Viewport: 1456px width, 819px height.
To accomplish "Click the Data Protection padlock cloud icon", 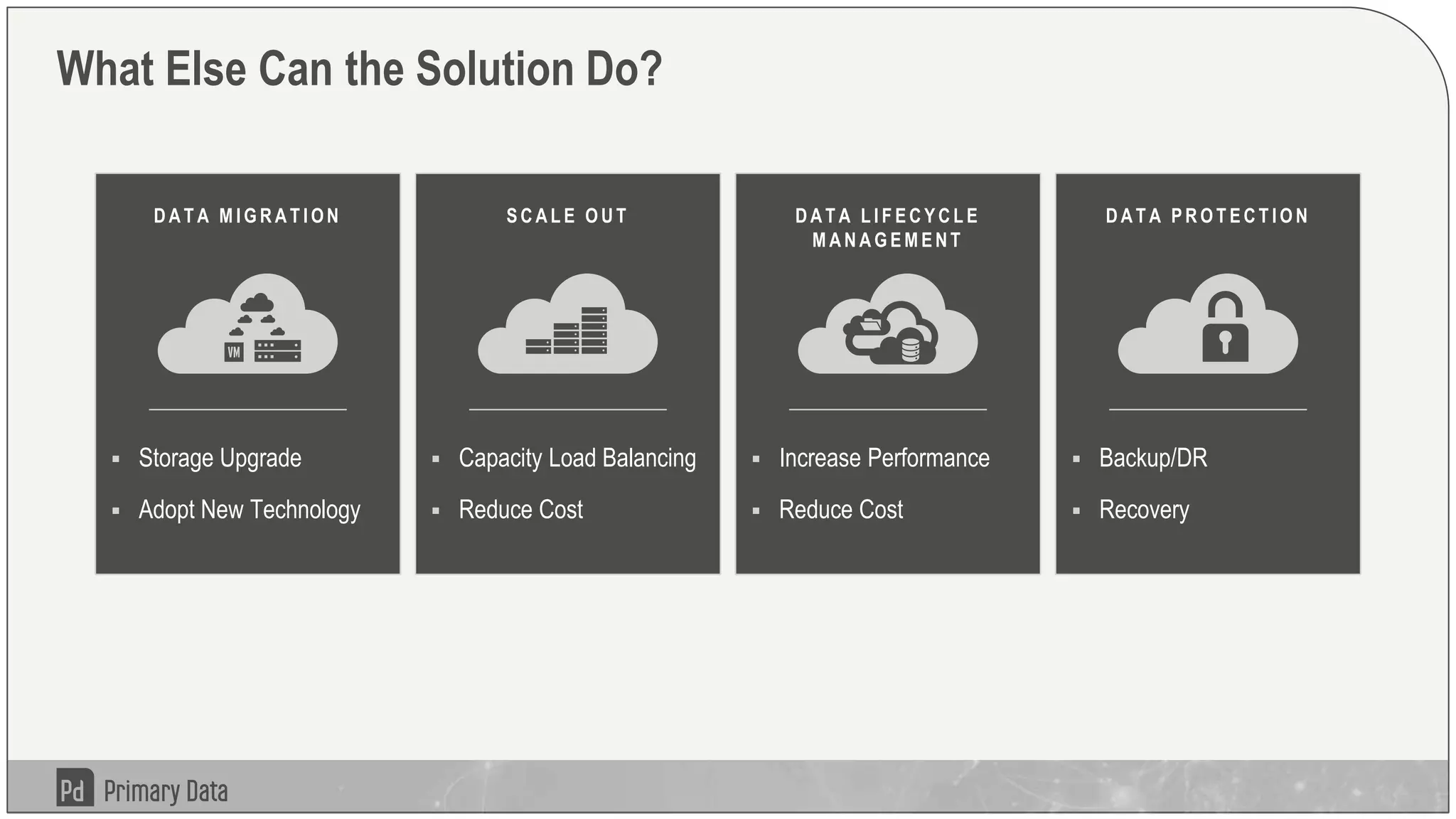I will tap(1208, 323).
